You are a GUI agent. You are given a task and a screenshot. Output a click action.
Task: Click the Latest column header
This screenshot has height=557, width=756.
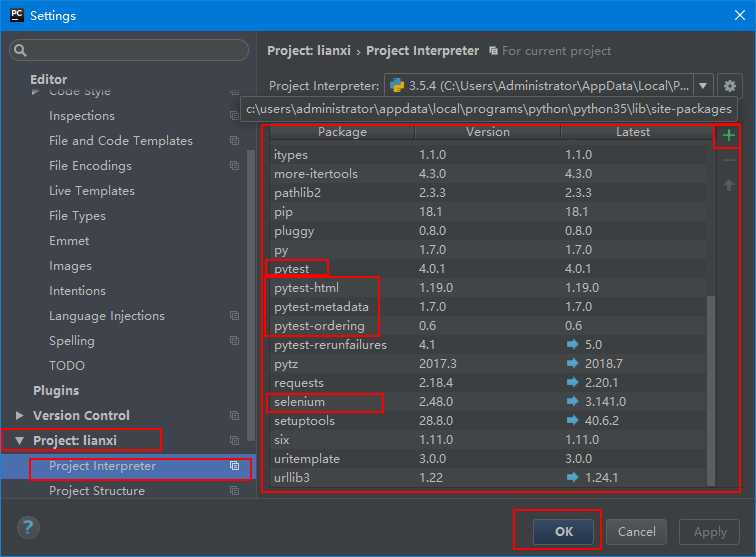coord(633,132)
